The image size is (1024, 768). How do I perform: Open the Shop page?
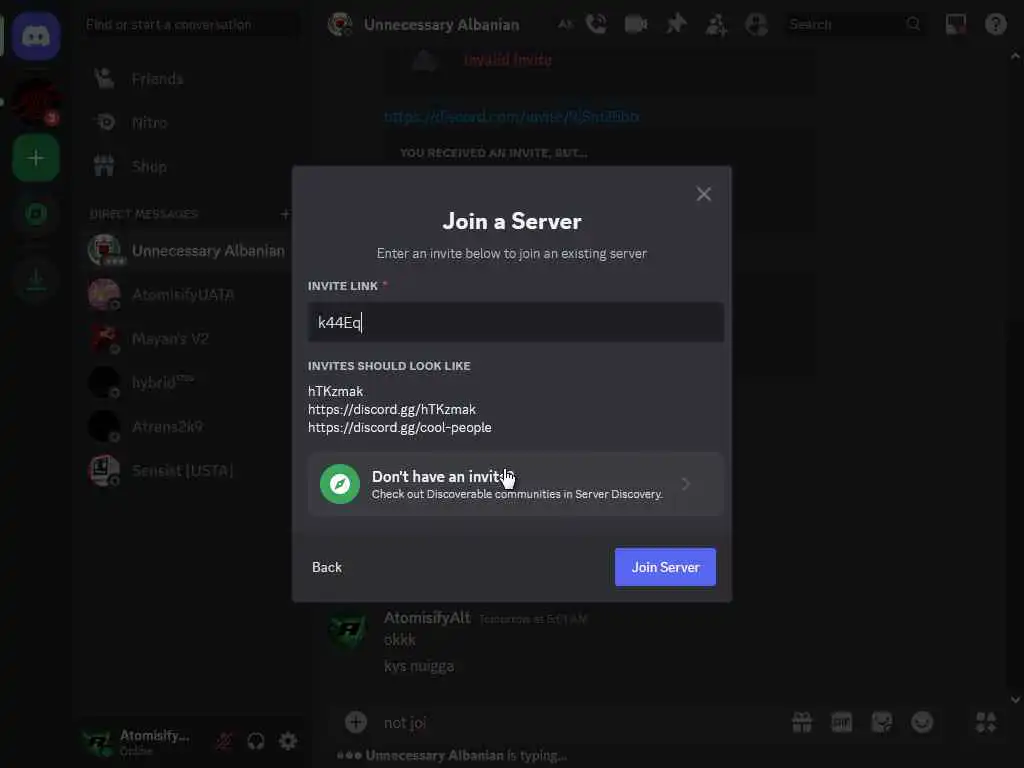click(189, 167)
